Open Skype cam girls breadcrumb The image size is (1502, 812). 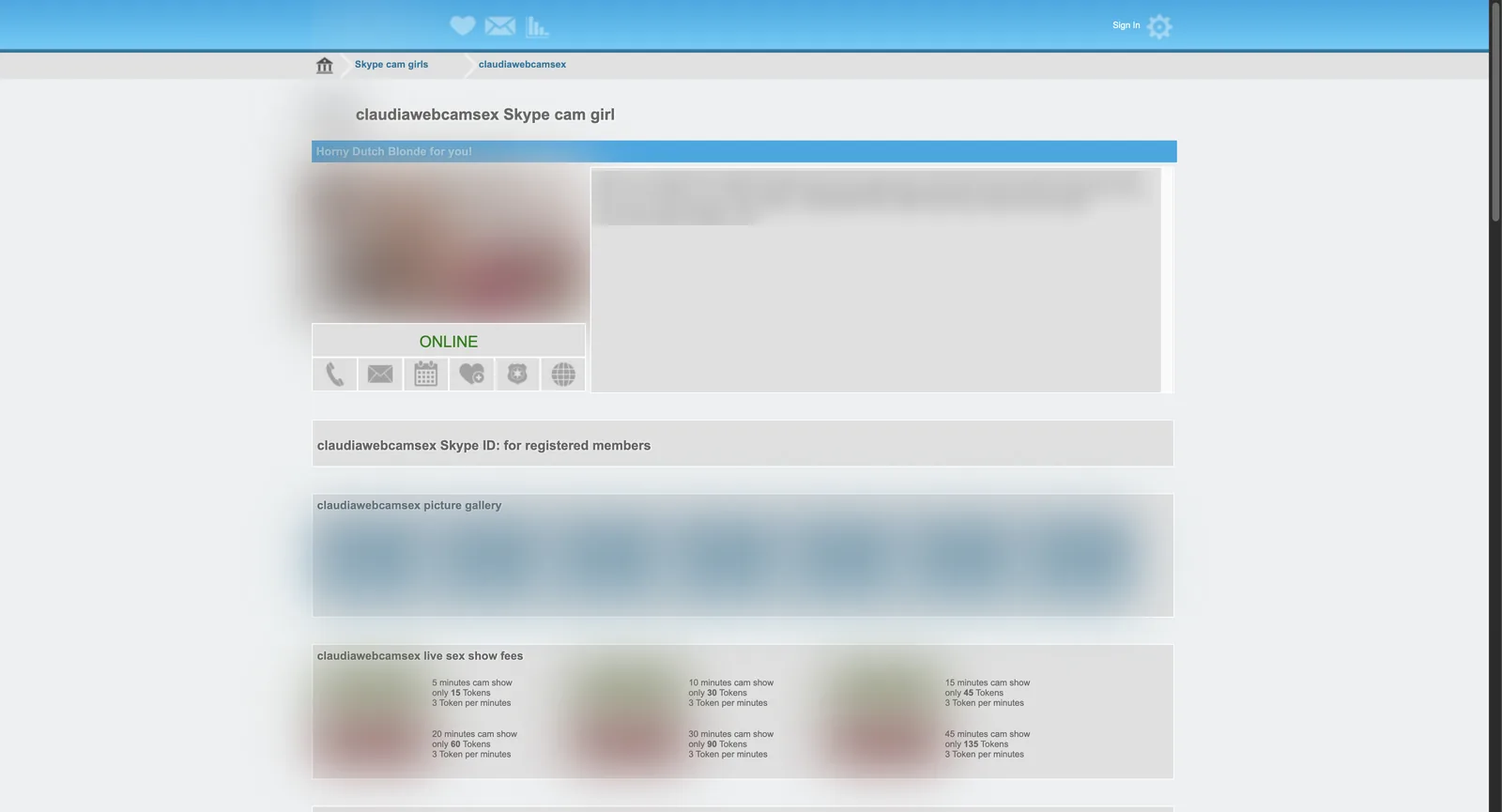coord(391,65)
